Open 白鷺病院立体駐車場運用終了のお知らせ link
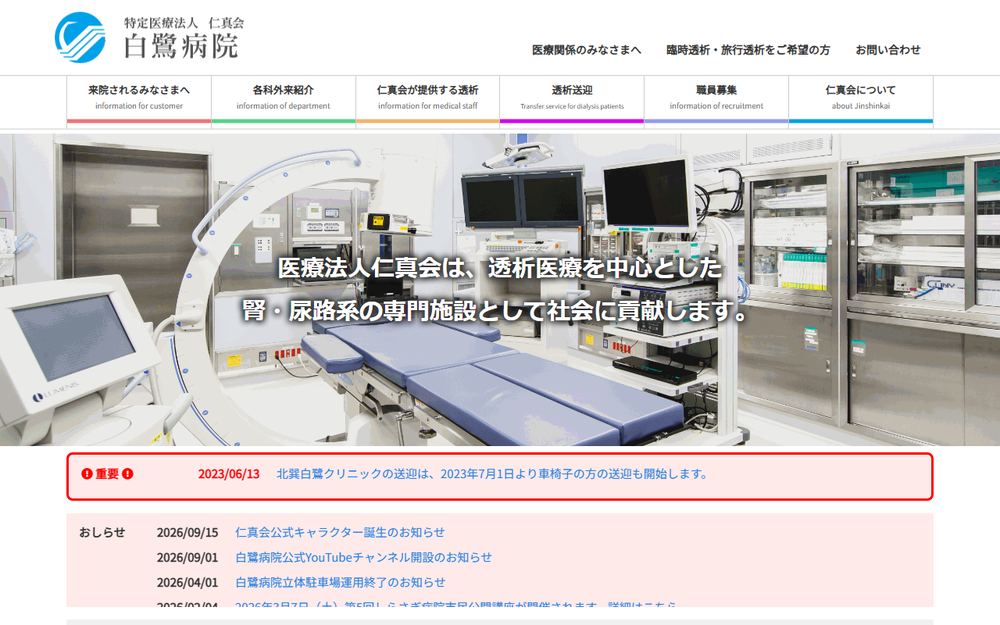 [x=341, y=582]
